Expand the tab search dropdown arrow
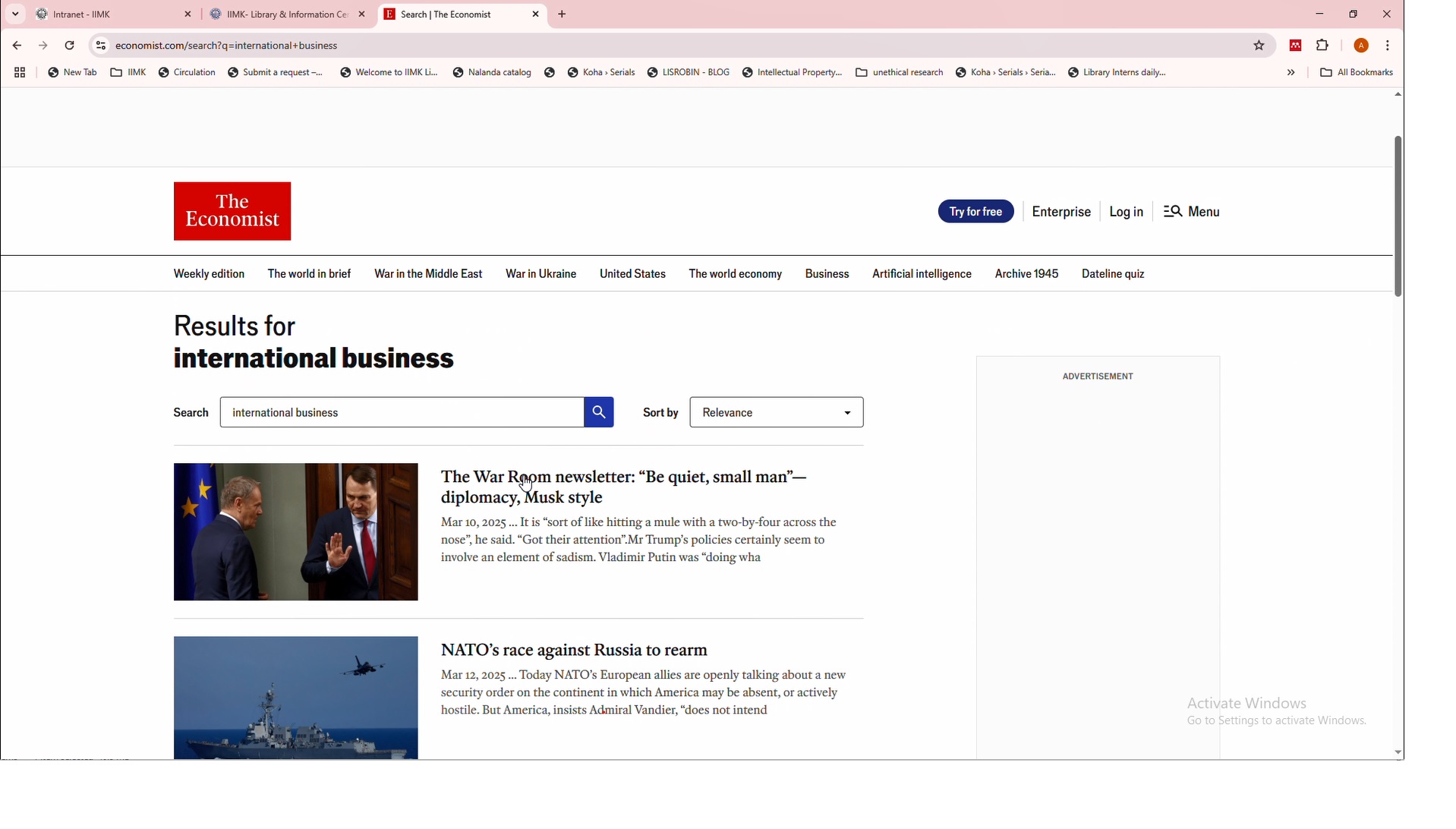Screen dimensions: 1456x829 click(15, 14)
